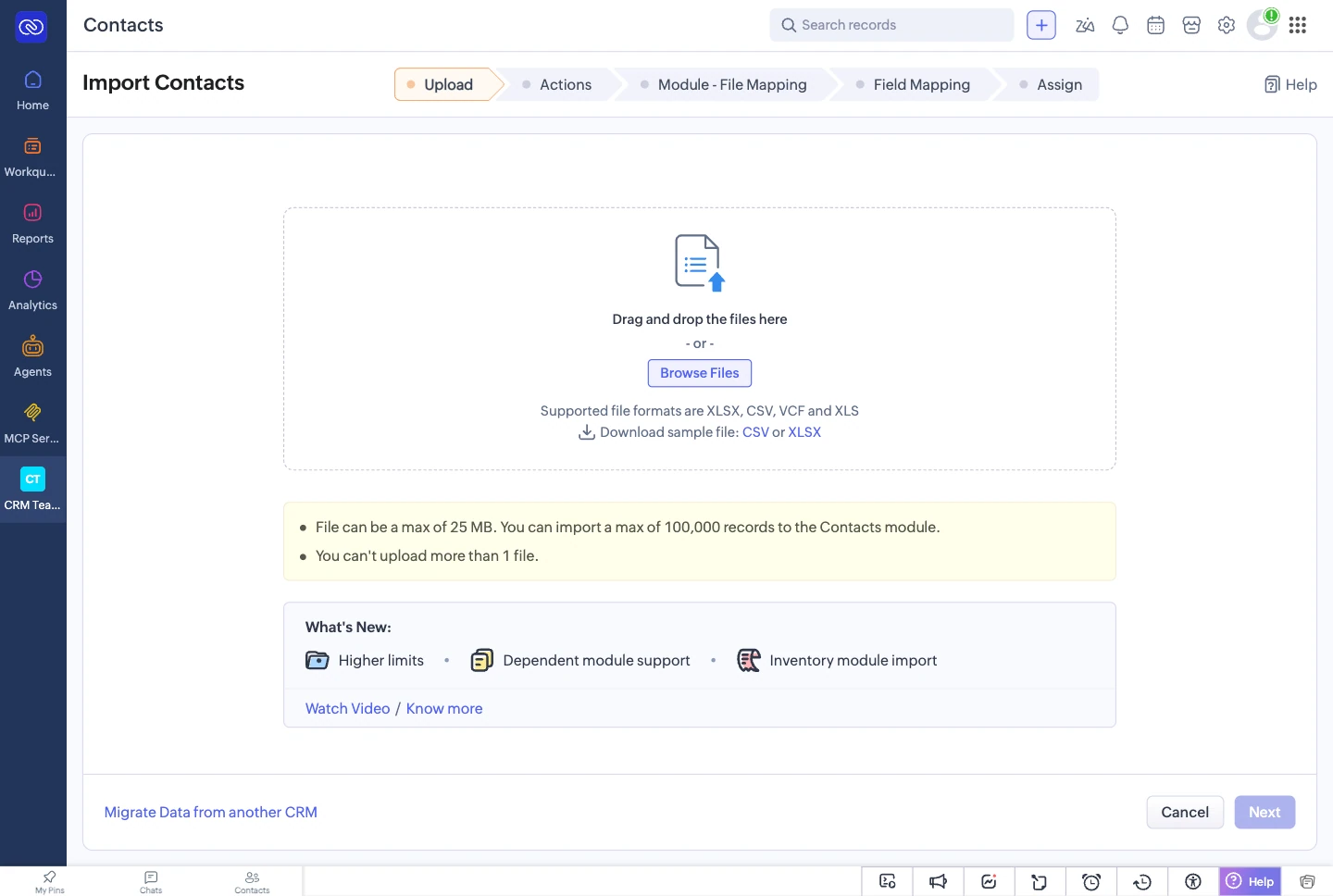Click the announcements megaphone icon

(938, 881)
